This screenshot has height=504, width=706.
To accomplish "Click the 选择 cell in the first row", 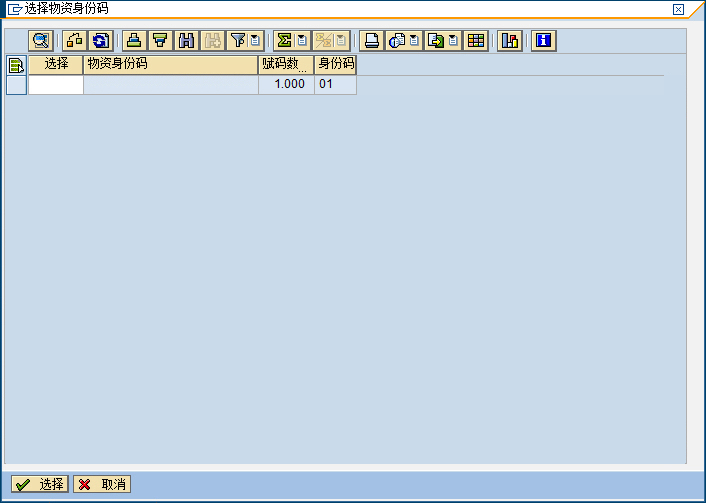I will [56, 85].
